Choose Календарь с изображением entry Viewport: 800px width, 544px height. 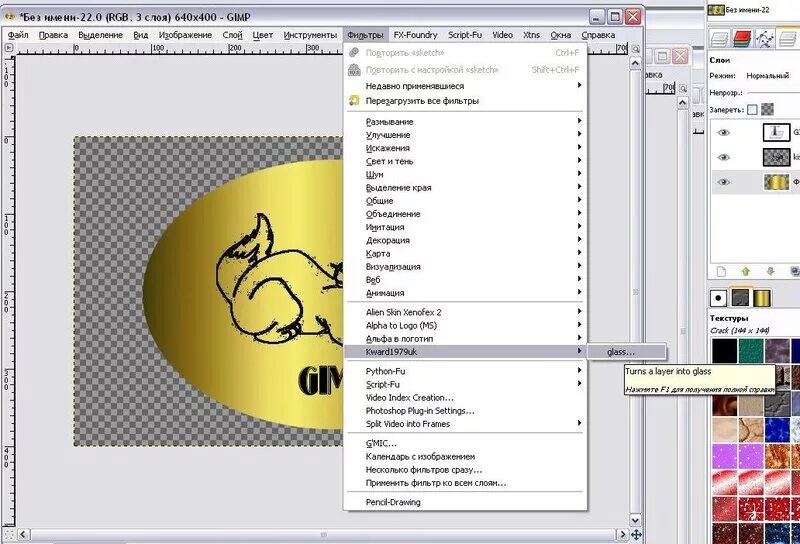[x=465, y=457]
